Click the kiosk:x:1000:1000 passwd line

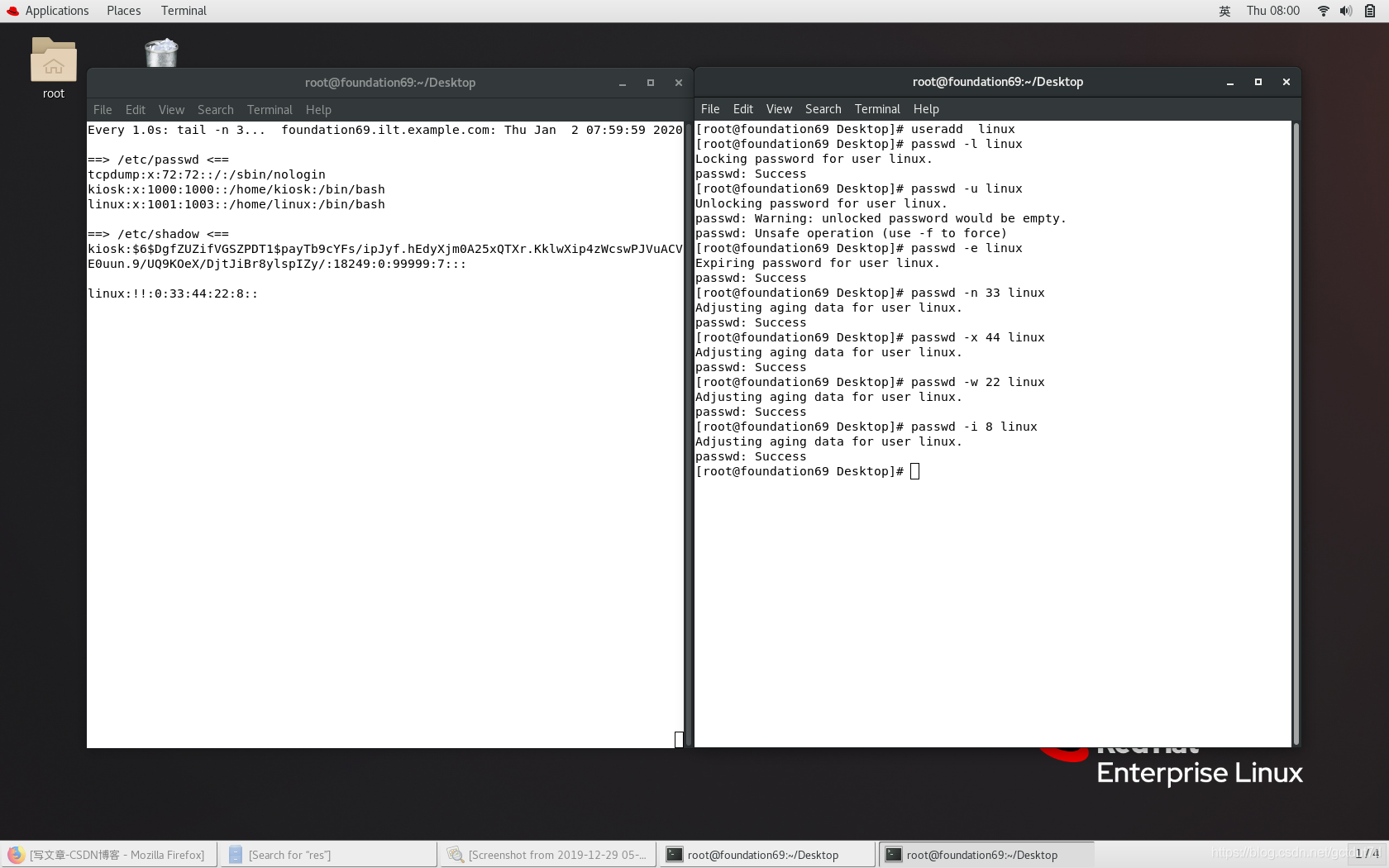pyautogui.click(x=236, y=189)
